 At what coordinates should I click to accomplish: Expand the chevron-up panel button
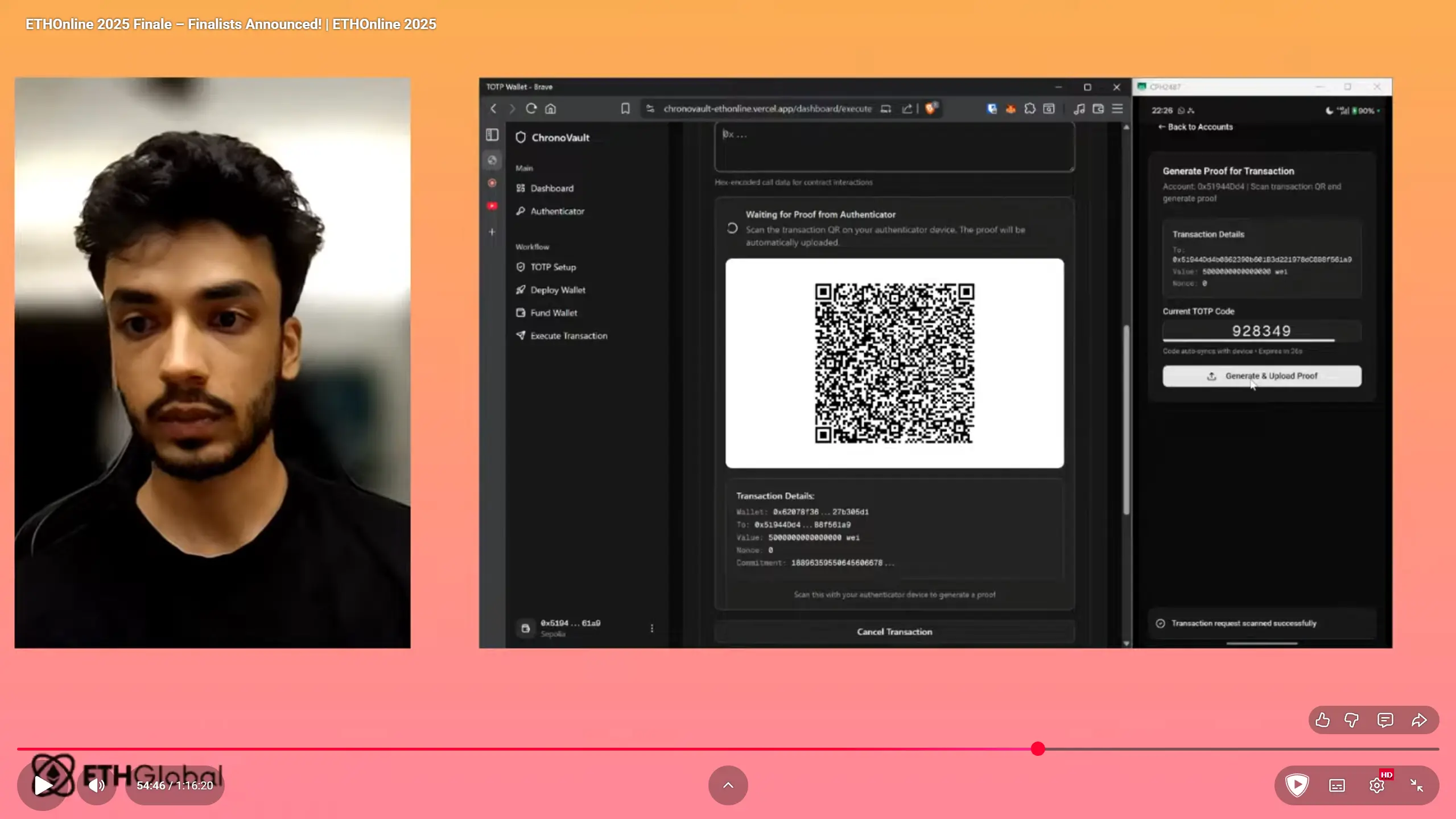pos(728,785)
